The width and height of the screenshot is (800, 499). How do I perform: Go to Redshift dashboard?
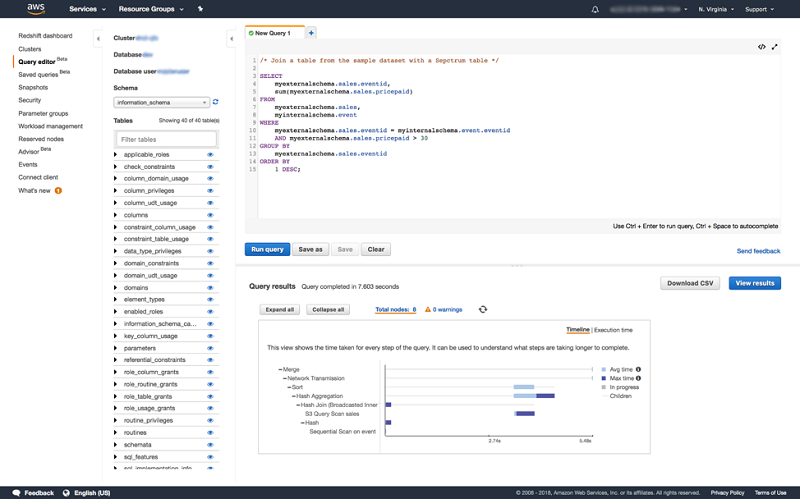[x=45, y=36]
